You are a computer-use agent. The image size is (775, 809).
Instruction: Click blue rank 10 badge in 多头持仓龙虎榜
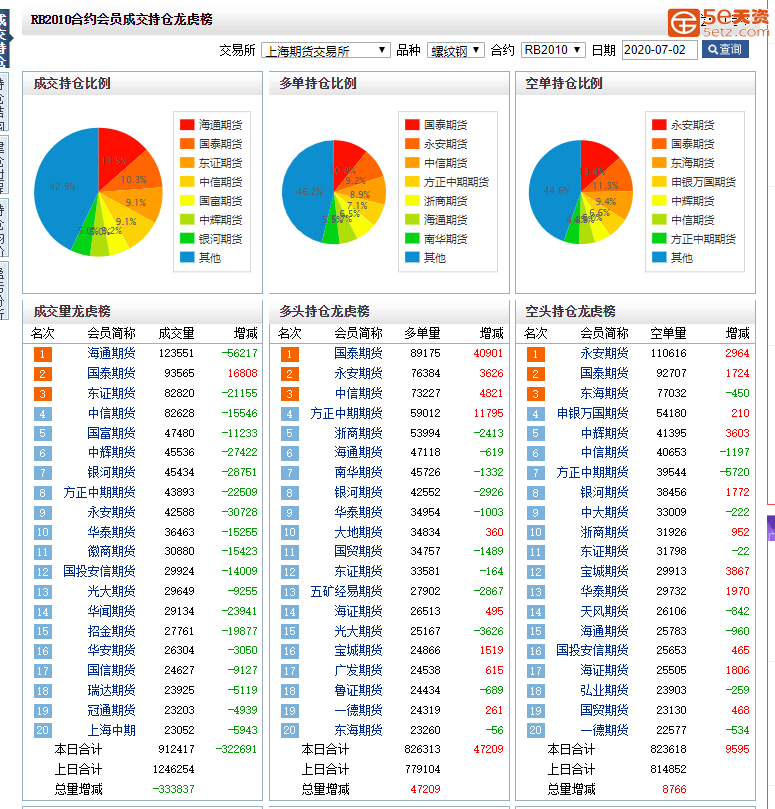(289, 532)
